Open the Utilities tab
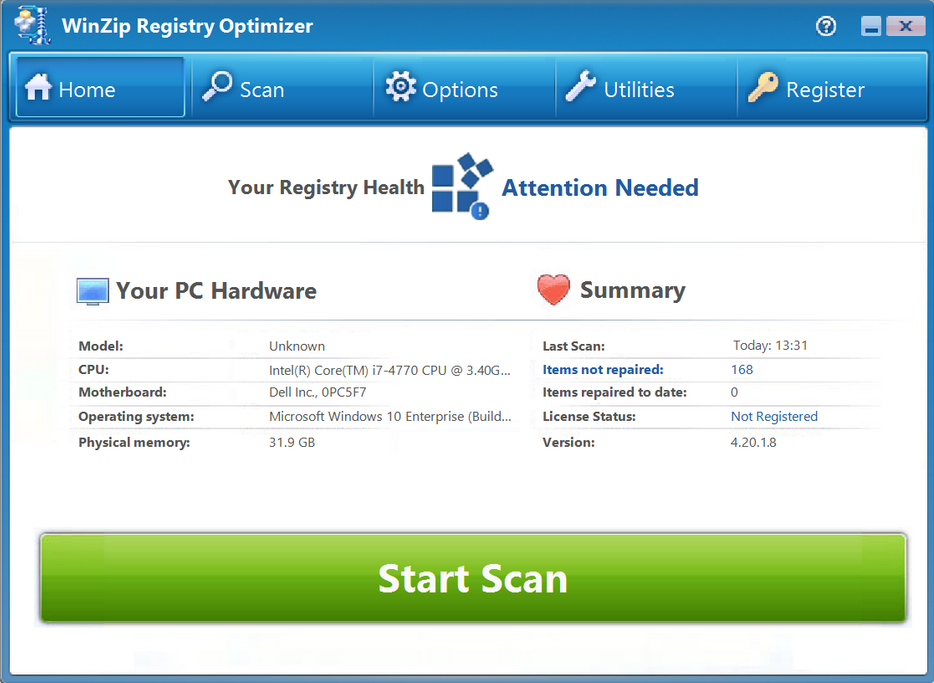The width and height of the screenshot is (934, 683). click(x=646, y=88)
